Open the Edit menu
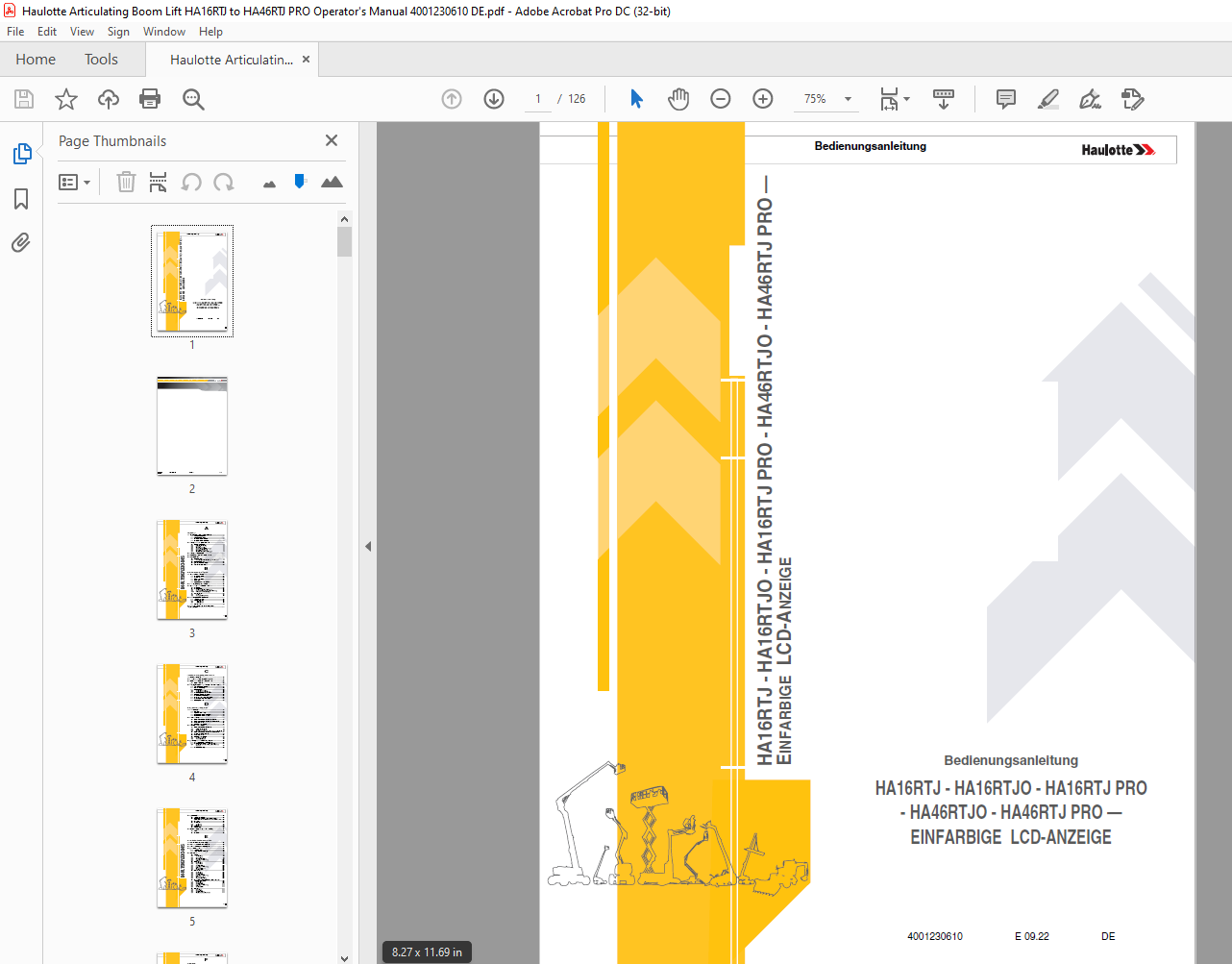 click(47, 32)
